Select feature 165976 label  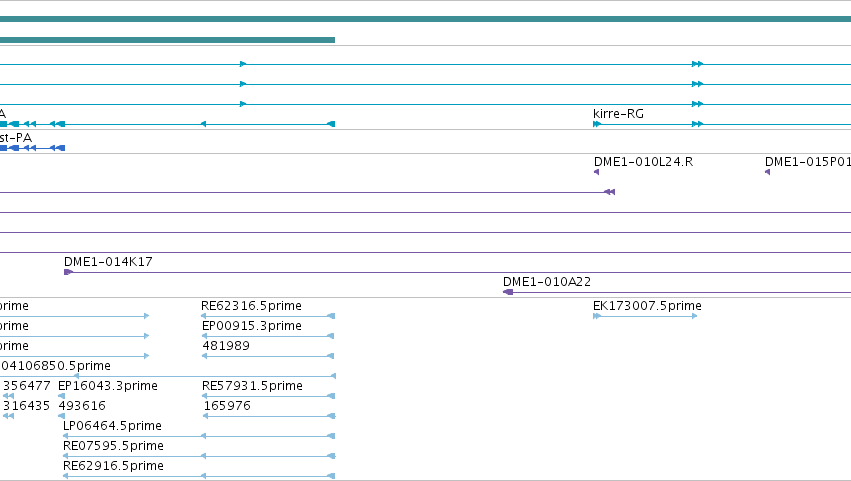coord(227,406)
